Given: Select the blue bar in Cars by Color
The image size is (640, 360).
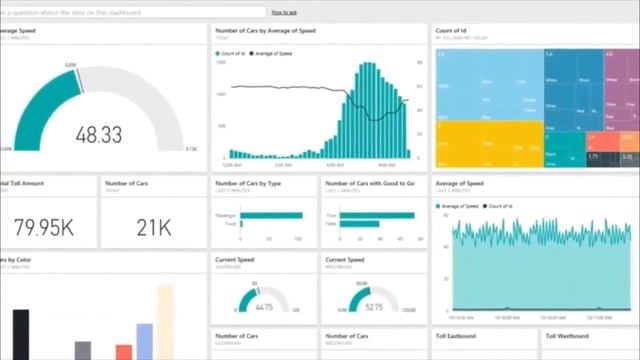Looking at the screenshot, I should coord(144,342).
